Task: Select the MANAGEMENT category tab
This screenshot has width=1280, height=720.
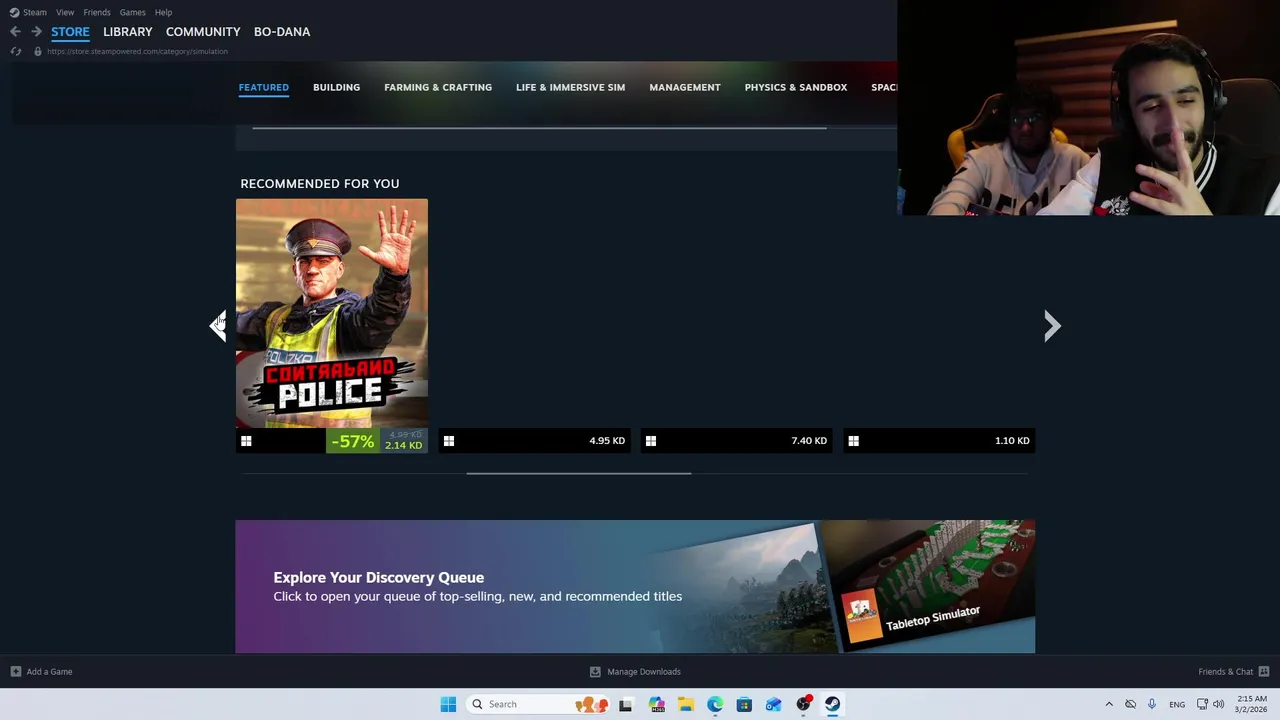Action: click(x=685, y=87)
